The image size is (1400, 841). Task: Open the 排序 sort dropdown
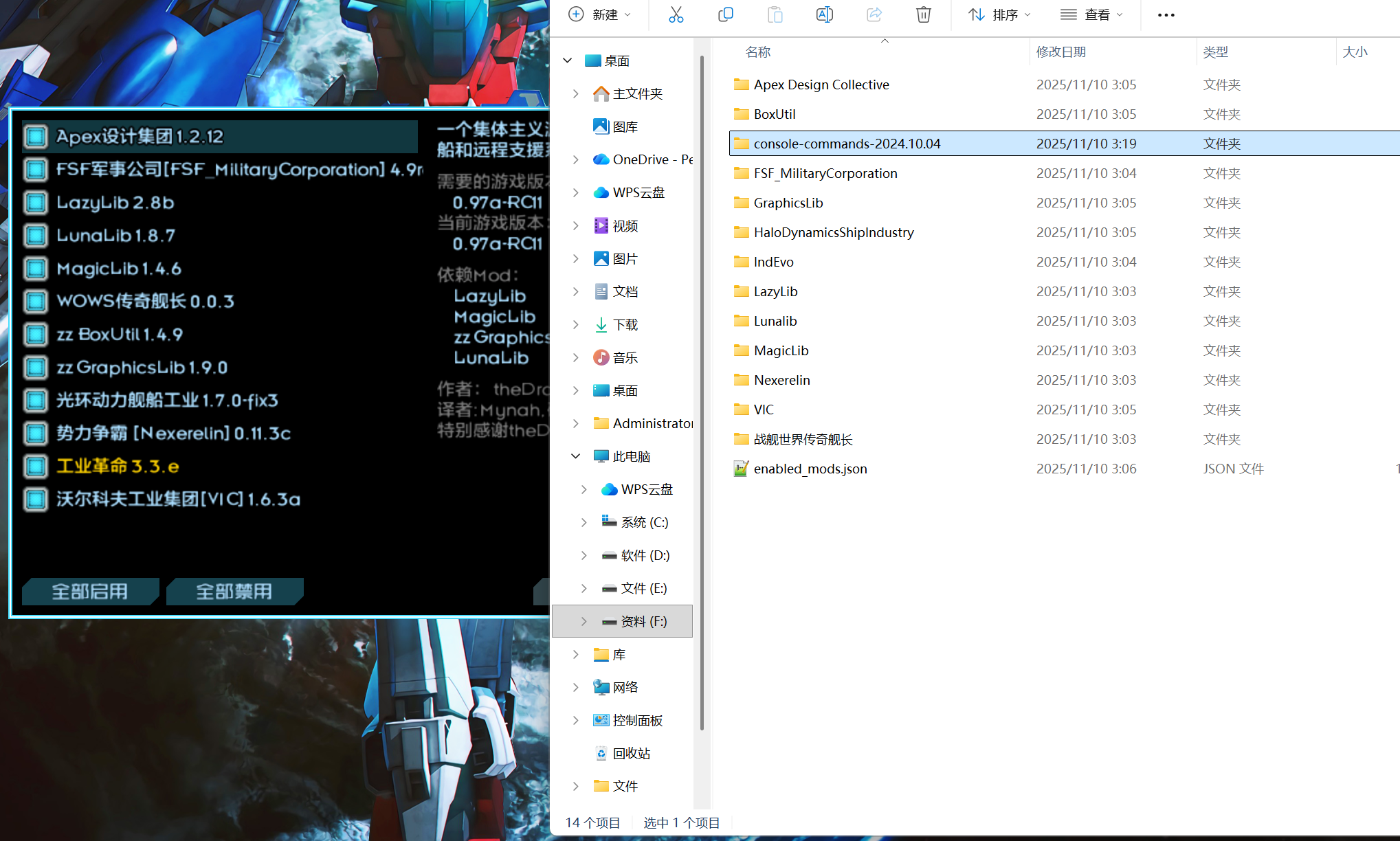pyautogui.click(x=1000, y=14)
